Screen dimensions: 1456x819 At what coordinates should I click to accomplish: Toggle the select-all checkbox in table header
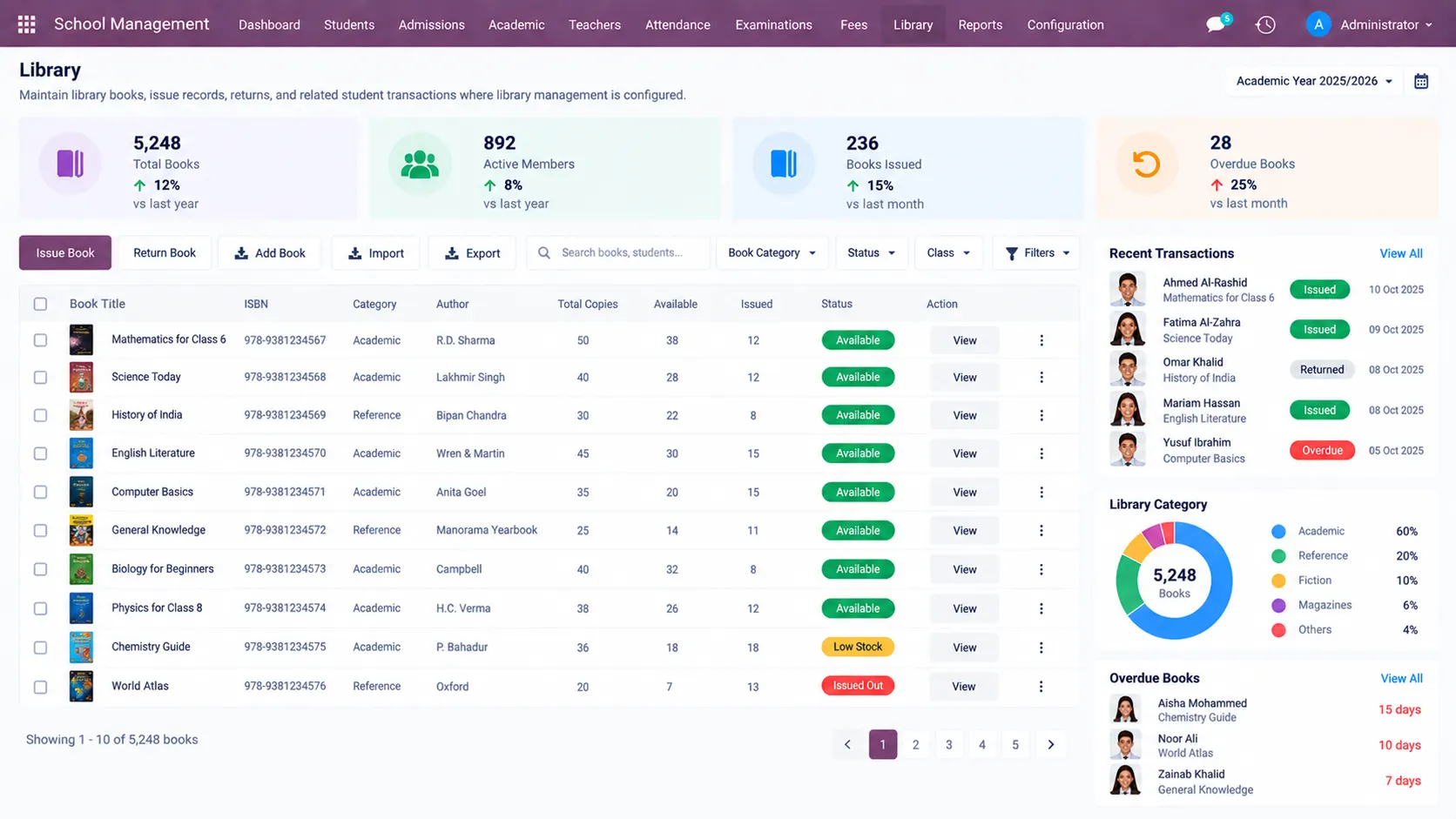click(x=40, y=304)
